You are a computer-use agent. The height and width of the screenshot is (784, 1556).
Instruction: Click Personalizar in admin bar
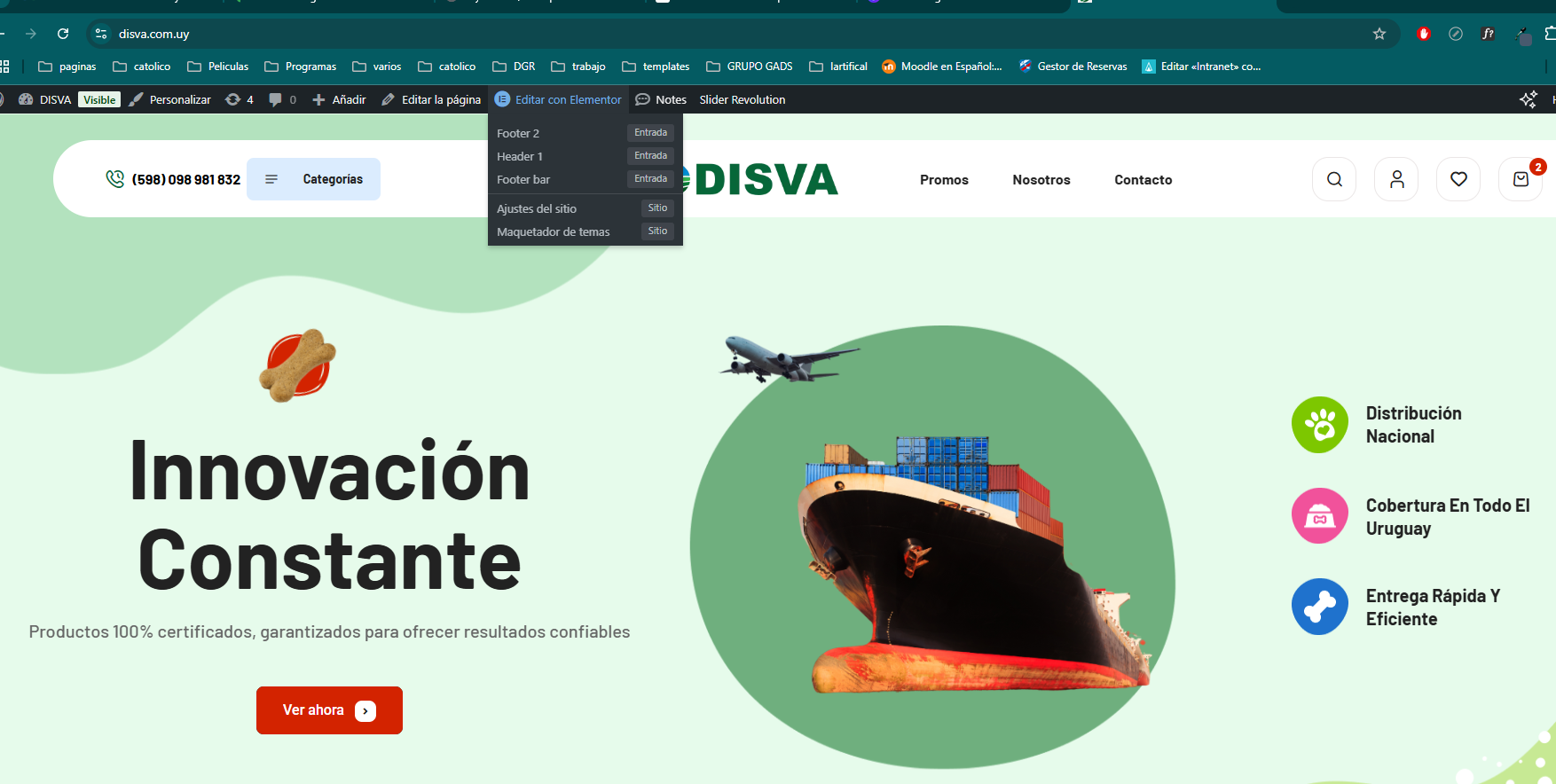point(169,99)
